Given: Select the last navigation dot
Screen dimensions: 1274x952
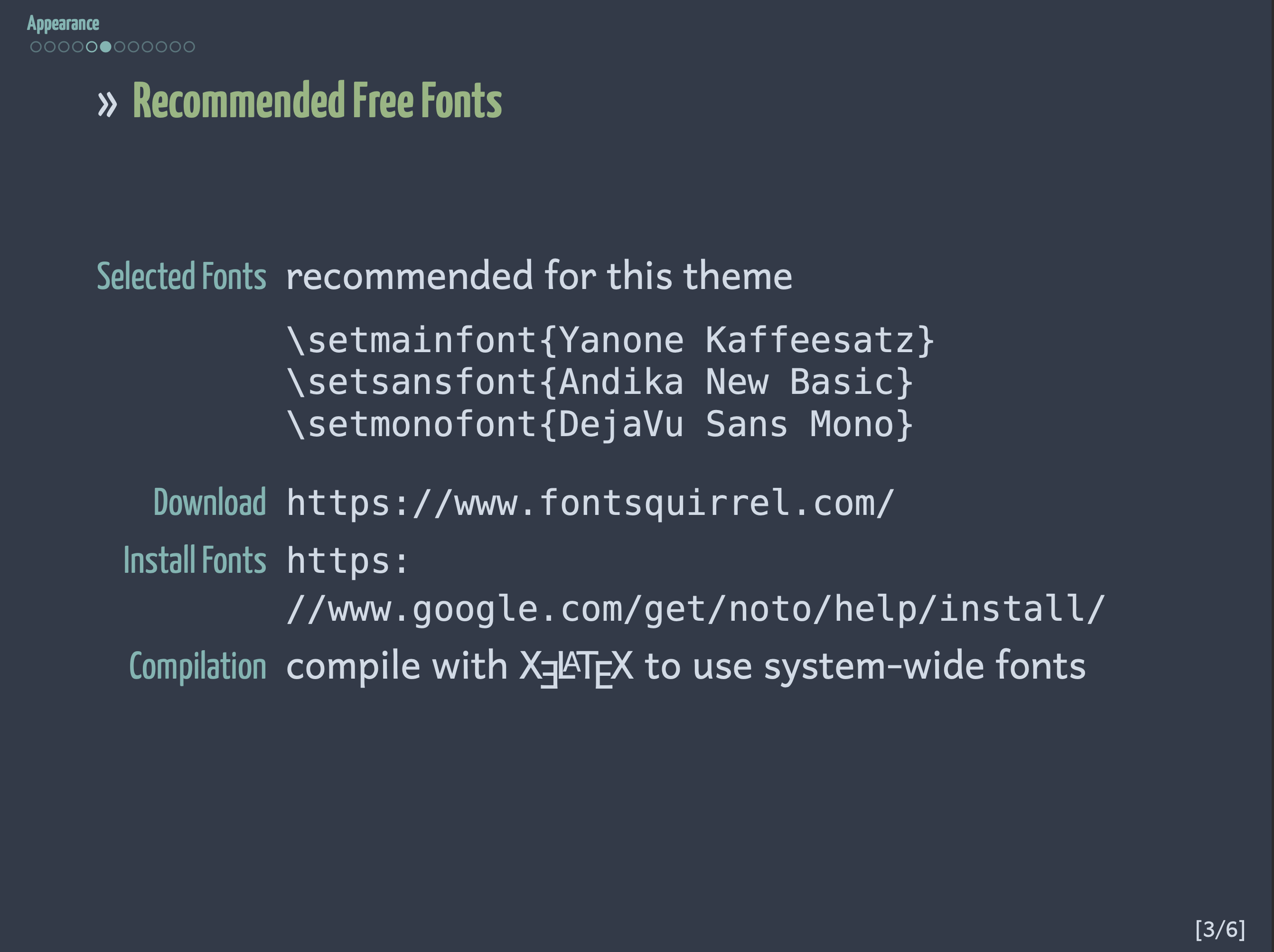Looking at the screenshot, I should point(189,47).
